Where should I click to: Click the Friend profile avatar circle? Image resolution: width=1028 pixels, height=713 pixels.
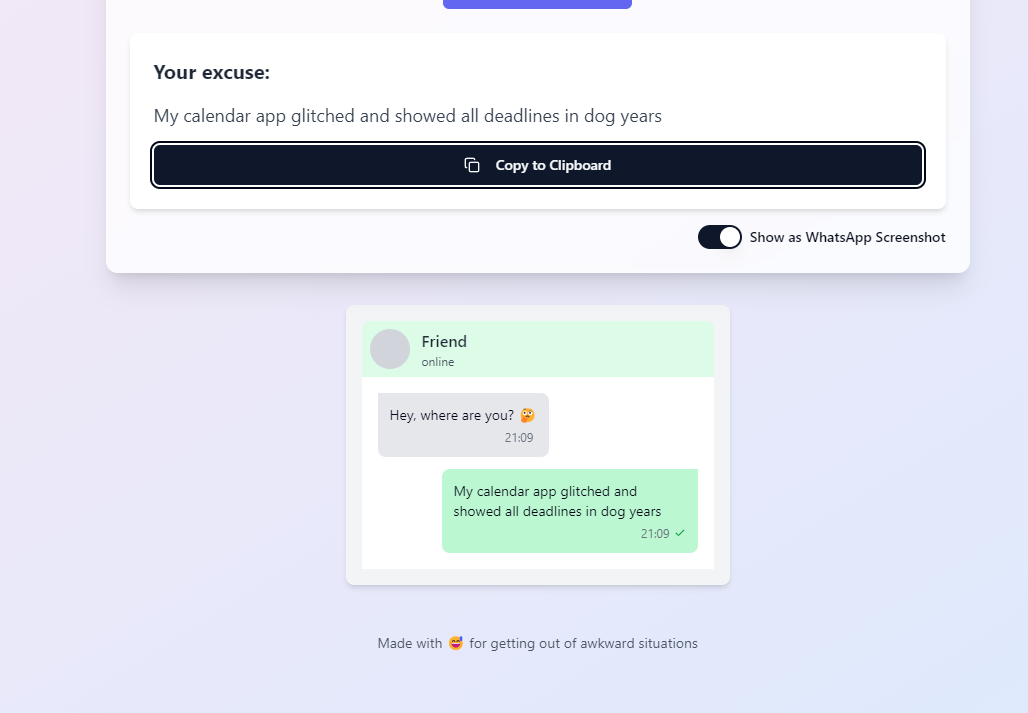coord(390,349)
